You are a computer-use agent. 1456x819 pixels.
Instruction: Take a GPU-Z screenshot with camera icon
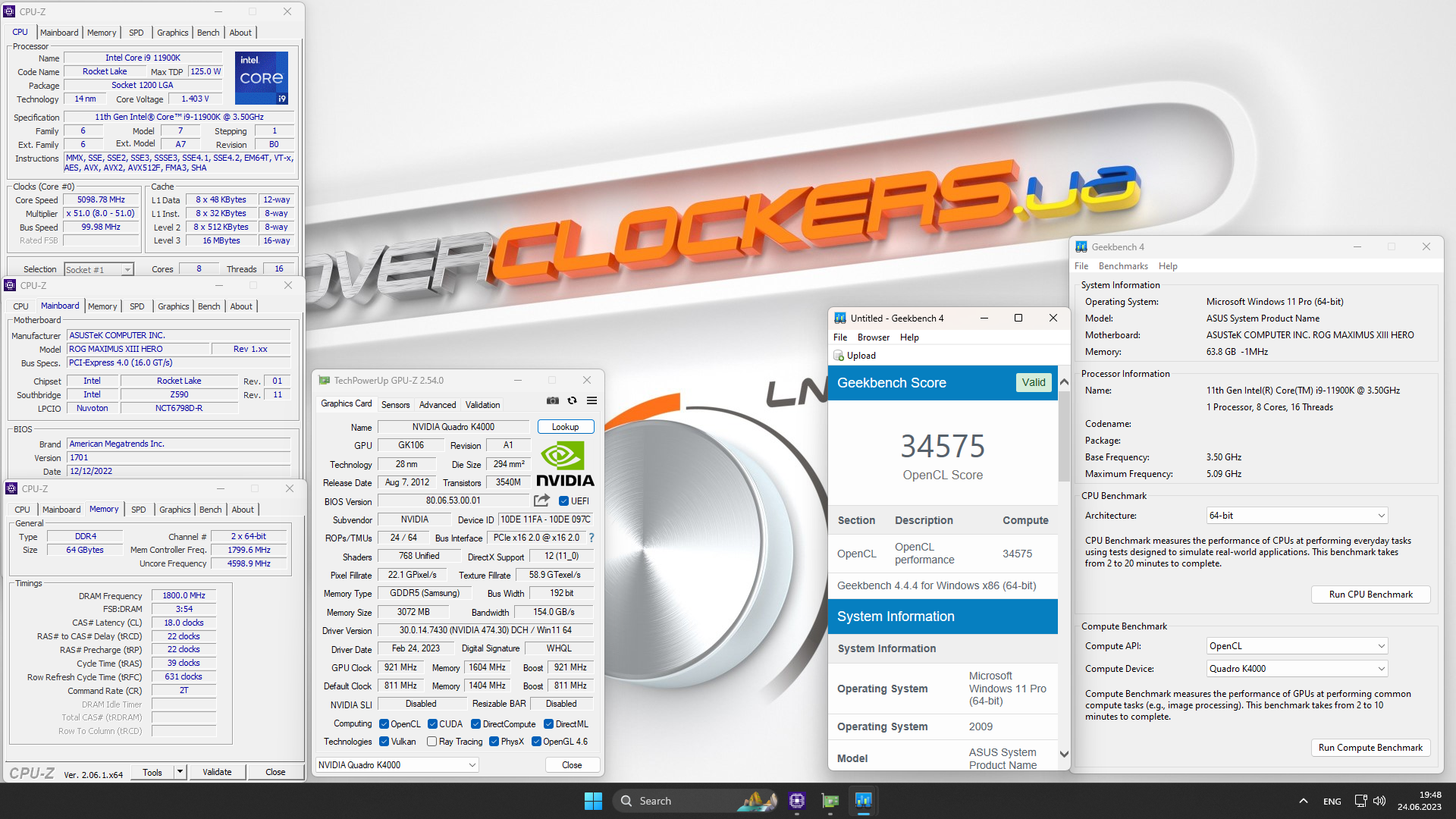(553, 400)
